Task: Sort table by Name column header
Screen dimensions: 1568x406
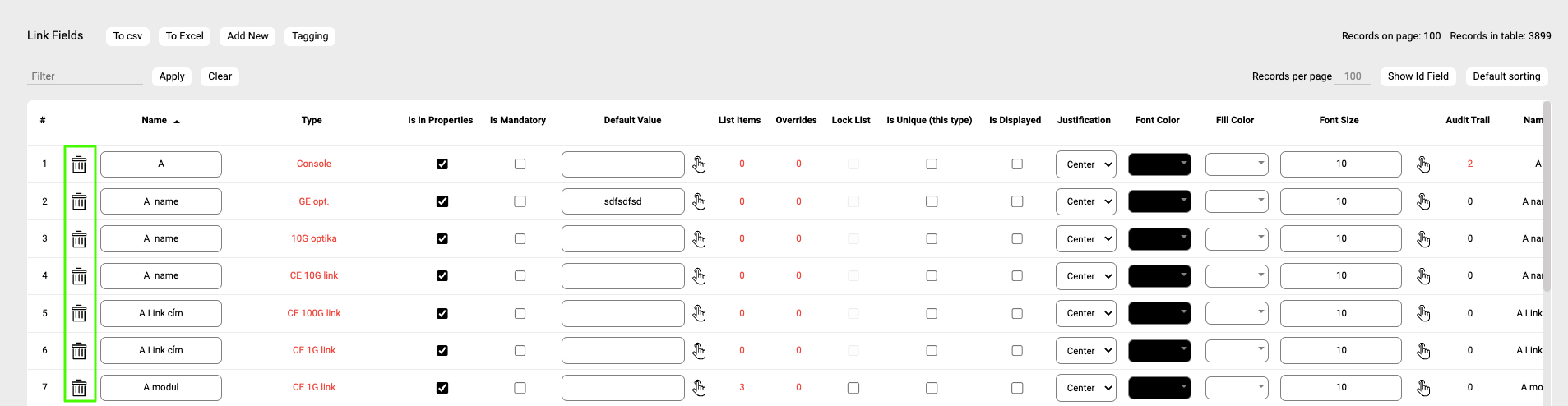Action: 155,120
